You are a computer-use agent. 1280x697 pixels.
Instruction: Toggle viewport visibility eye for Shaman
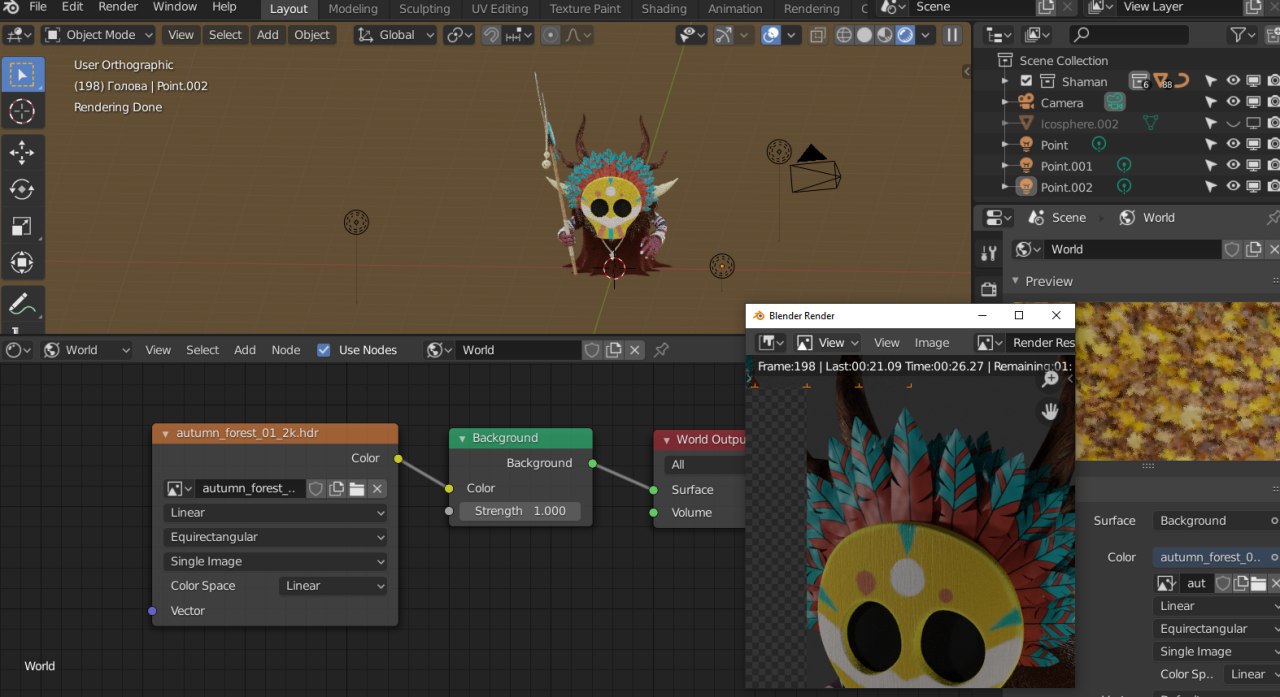[x=1233, y=81]
